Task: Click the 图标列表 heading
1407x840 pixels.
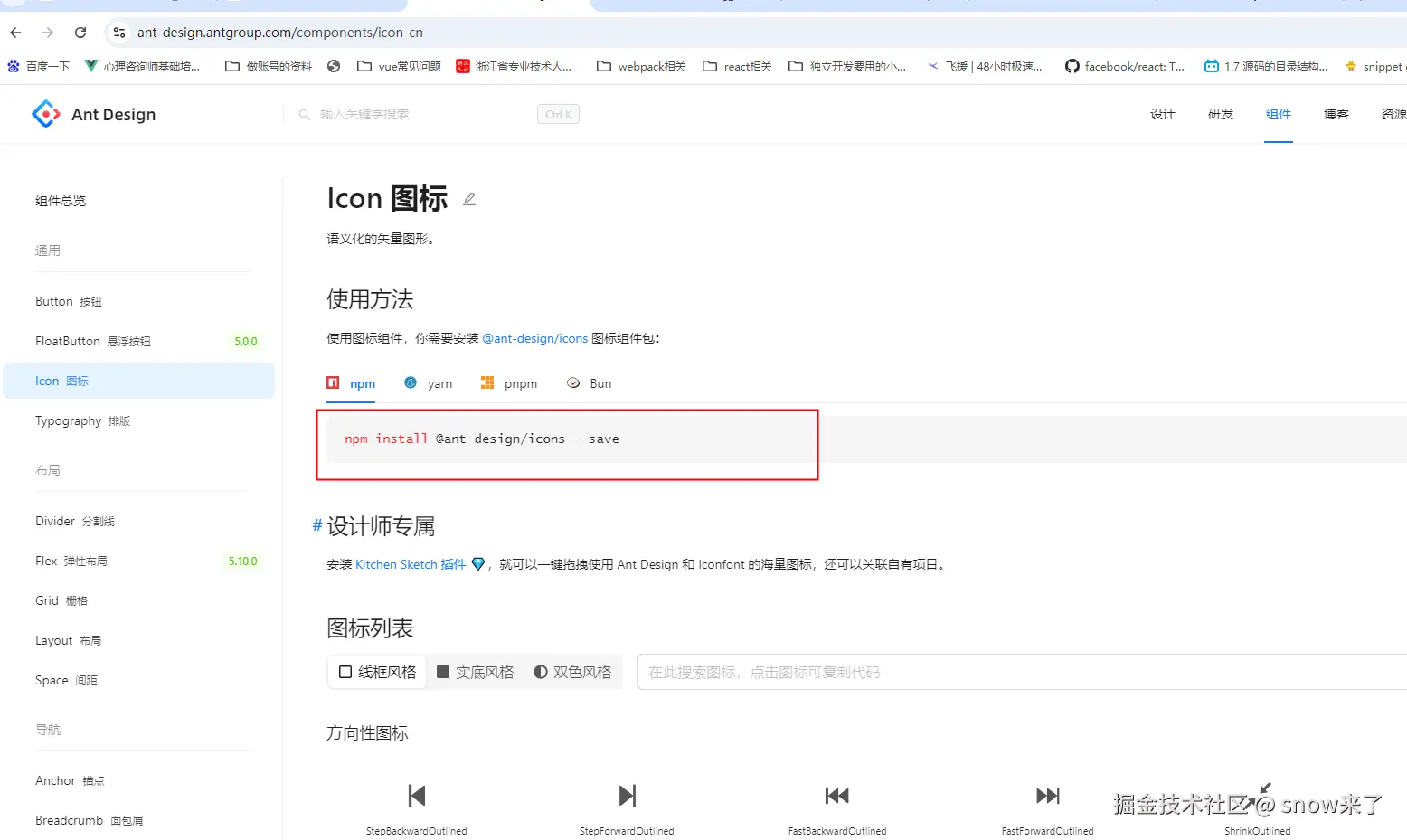Action: 370,628
